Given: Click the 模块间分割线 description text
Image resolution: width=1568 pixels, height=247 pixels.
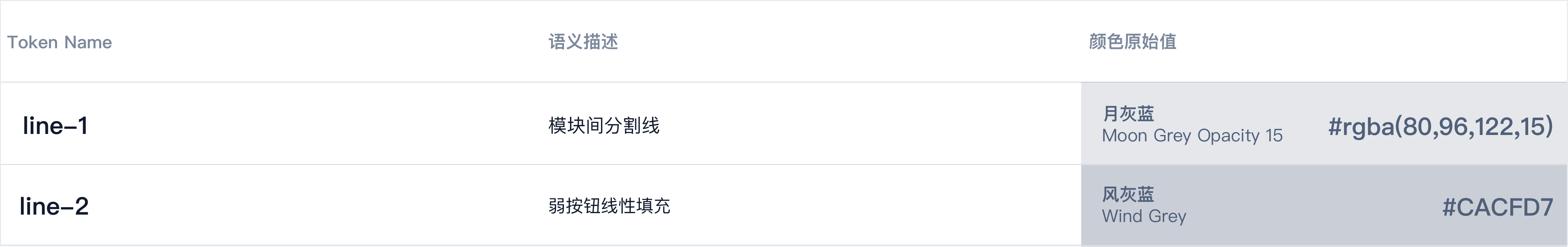Looking at the screenshot, I should pyautogui.click(x=603, y=126).
